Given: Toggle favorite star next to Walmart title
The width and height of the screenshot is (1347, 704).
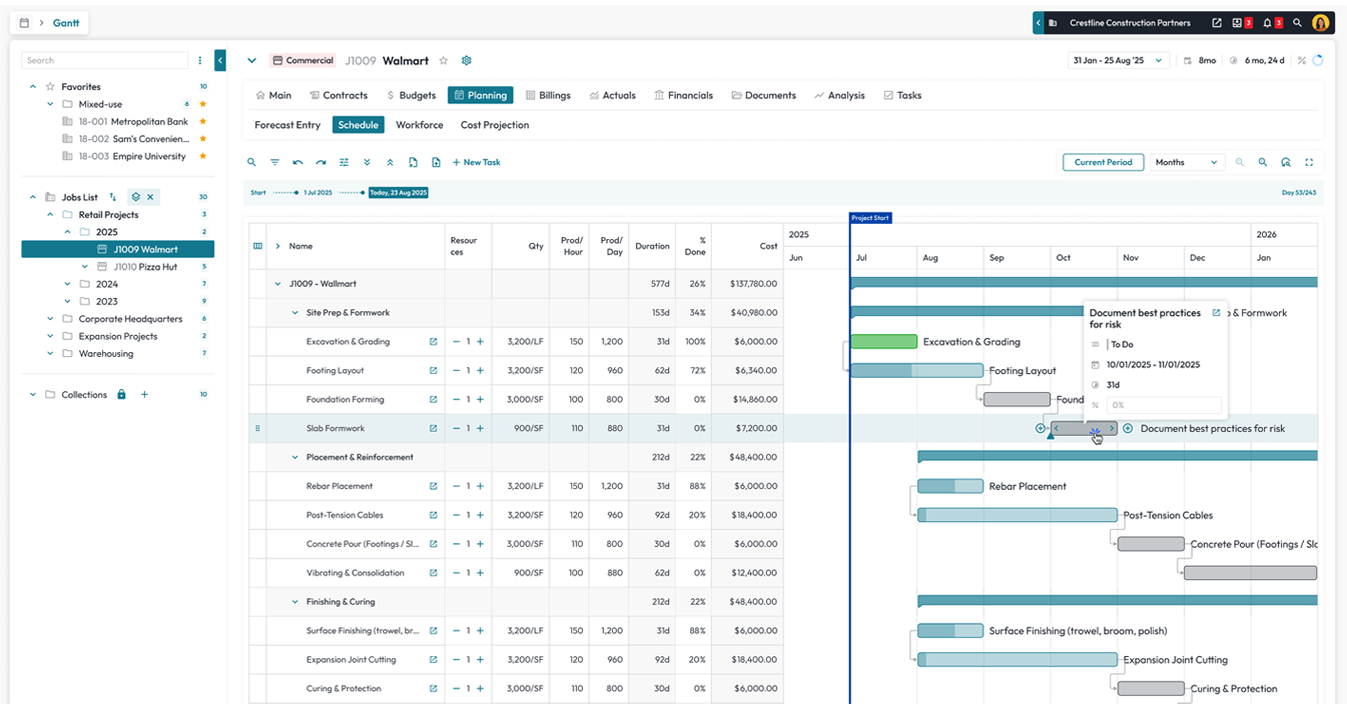Looking at the screenshot, I should [444, 61].
